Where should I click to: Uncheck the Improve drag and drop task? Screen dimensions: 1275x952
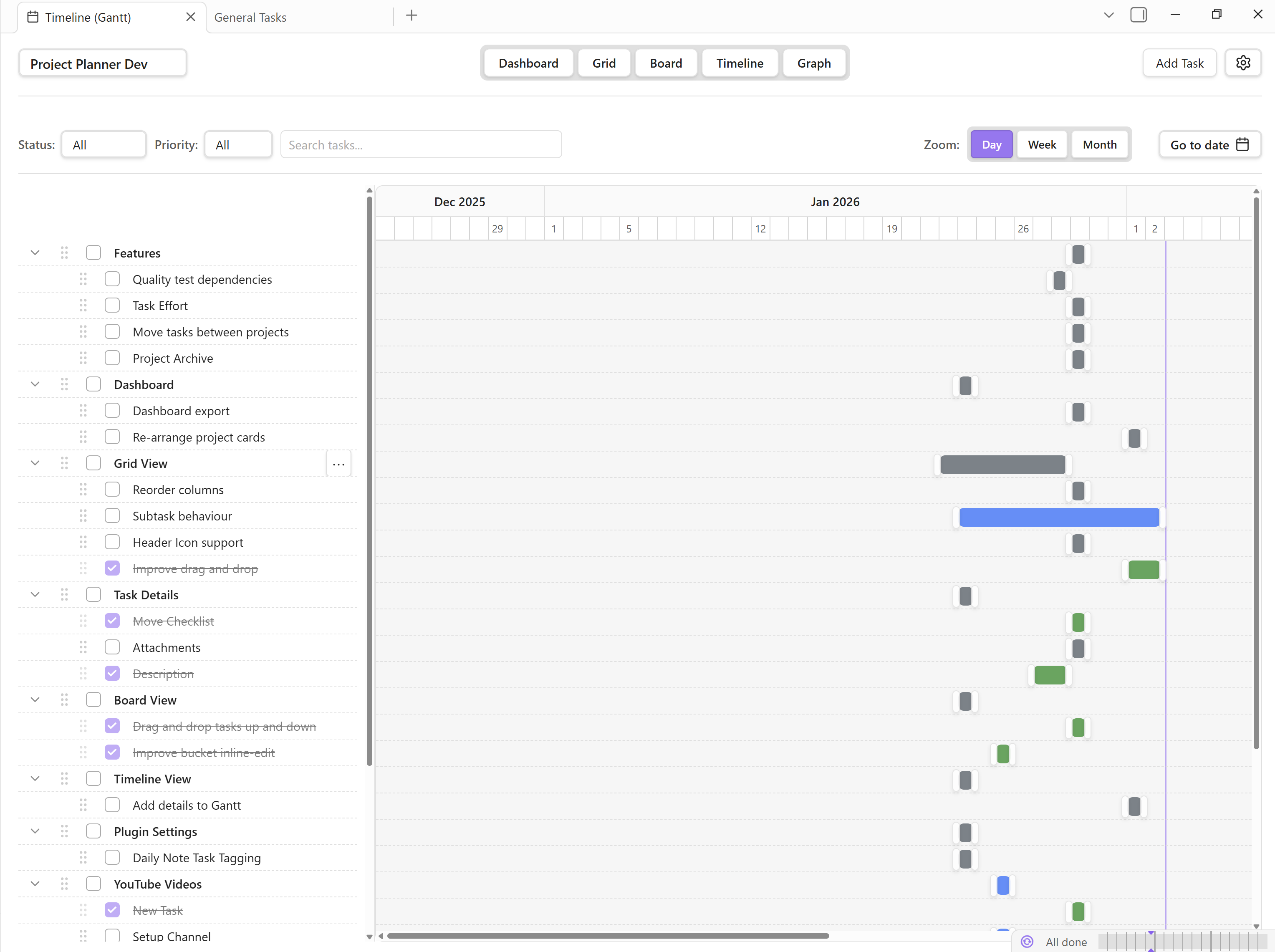coord(112,569)
